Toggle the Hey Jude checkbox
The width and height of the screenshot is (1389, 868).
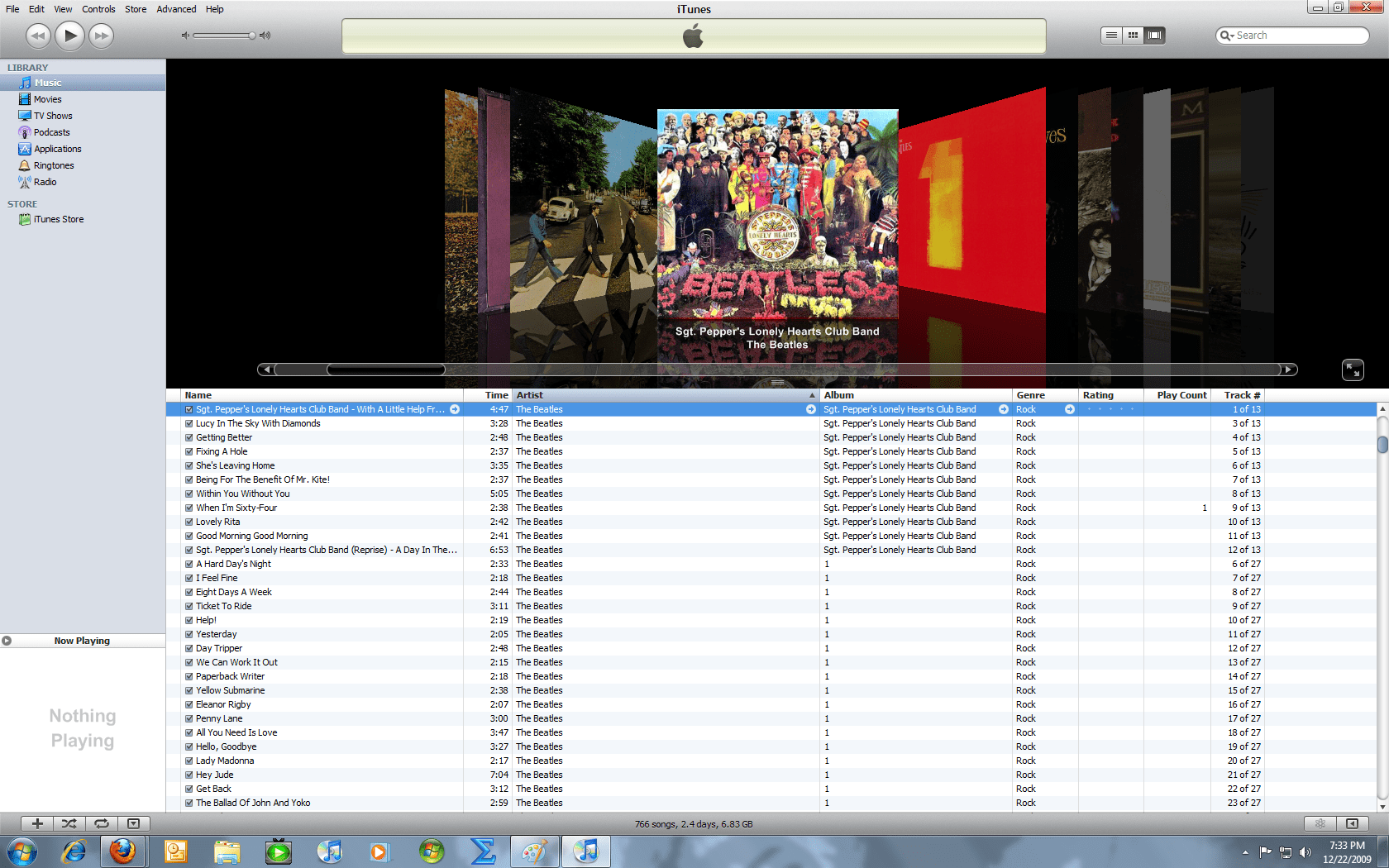[189, 775]
